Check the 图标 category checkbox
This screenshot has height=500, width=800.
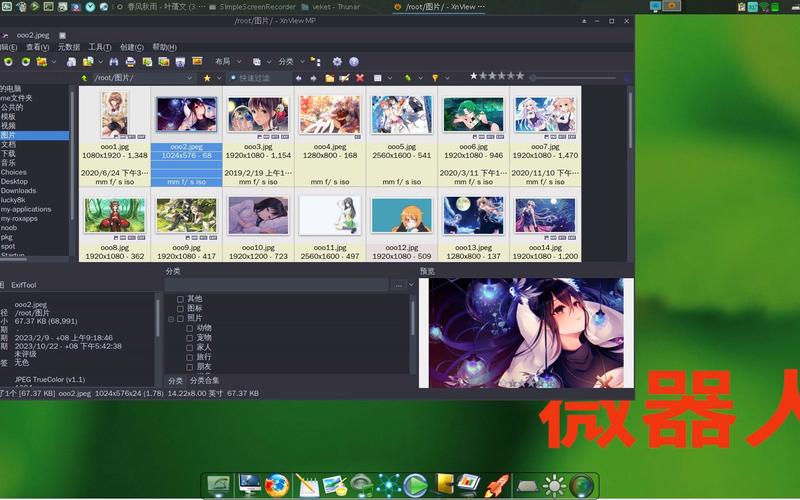click(180, 309)
